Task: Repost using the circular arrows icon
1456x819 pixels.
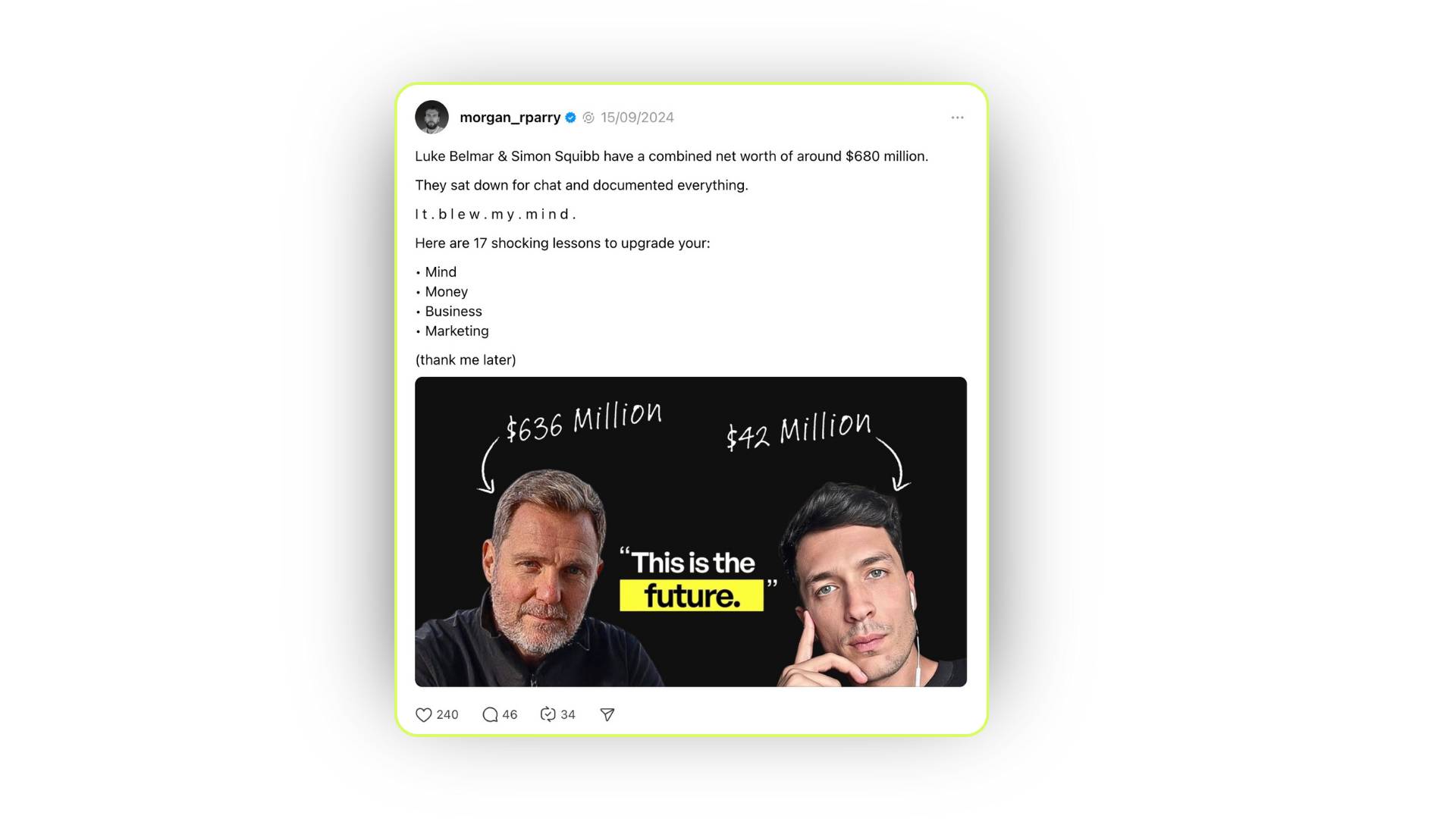Action: point(548,714)
